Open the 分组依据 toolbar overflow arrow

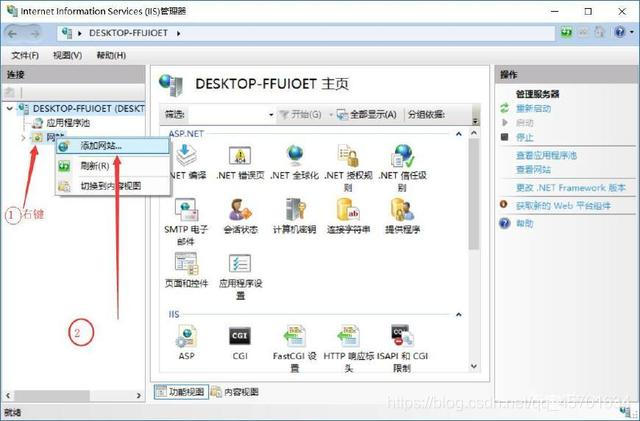tap(475, 120)
